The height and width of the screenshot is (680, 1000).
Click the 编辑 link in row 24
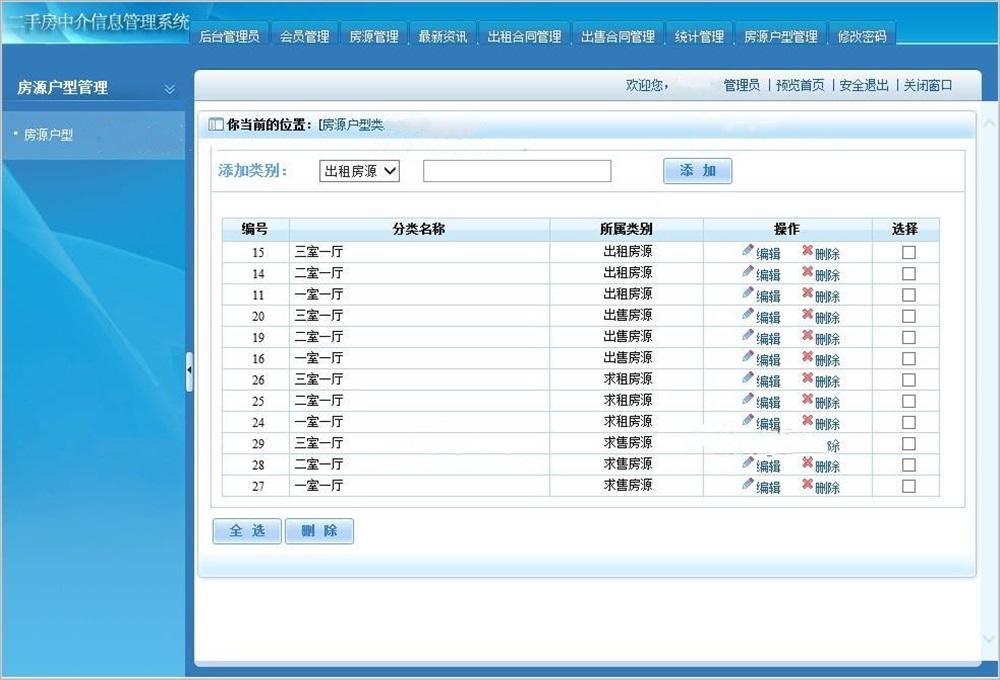[768, 424]
